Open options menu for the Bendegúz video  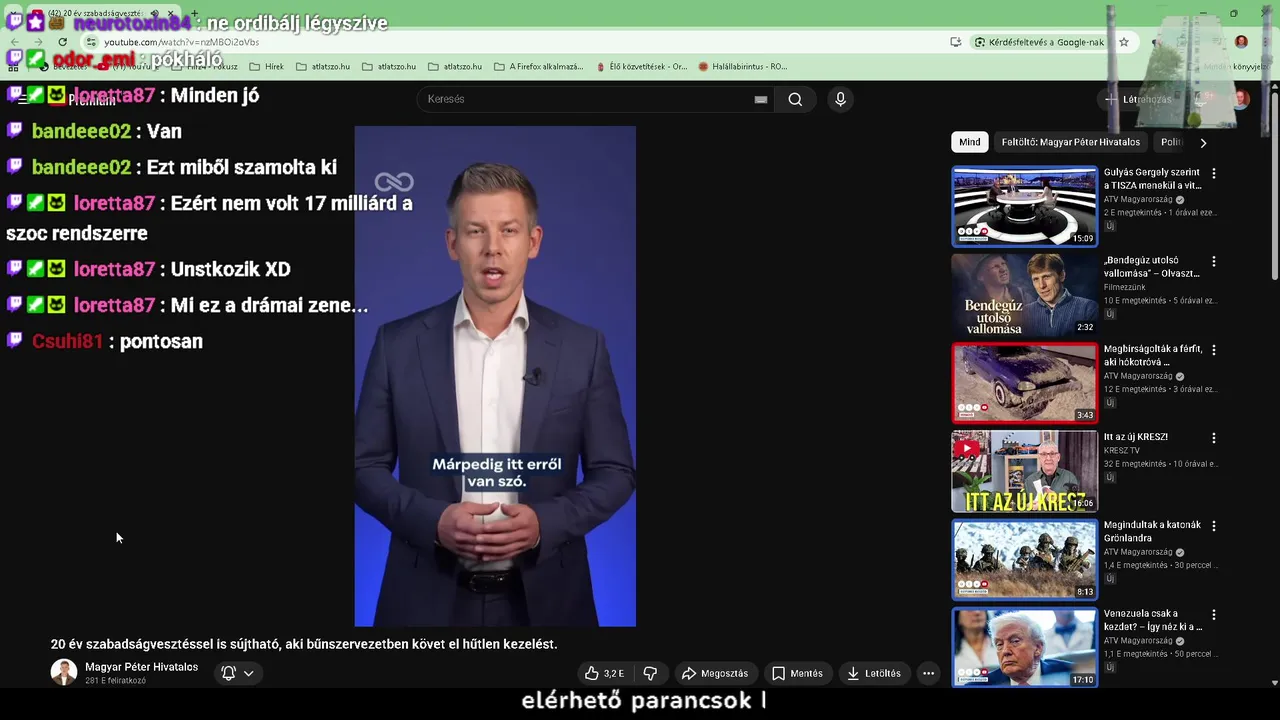pyautogui.click(x=1214, y=261)
